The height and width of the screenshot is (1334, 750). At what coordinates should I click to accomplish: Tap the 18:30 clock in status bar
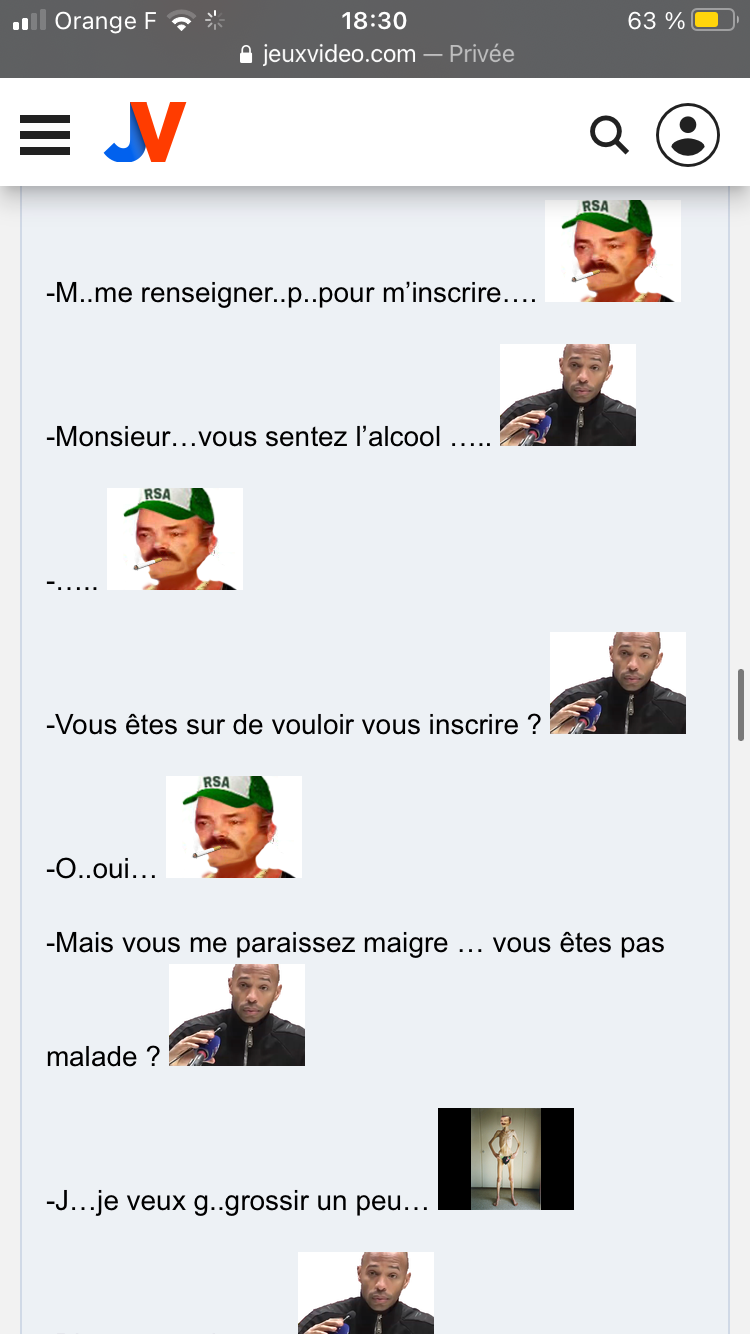(x=374, y=20)
